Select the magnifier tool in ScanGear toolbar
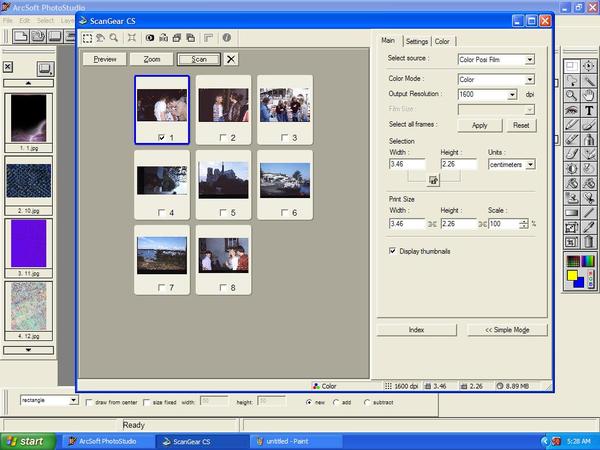600x450 pixels. [114, 38]
